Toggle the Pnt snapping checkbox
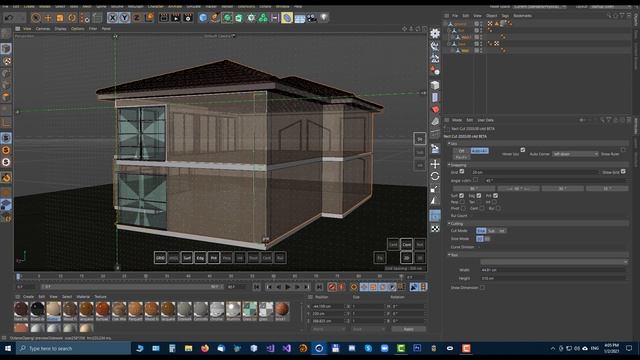This screenshot has height=360, width=640. [x=495, y=196]
